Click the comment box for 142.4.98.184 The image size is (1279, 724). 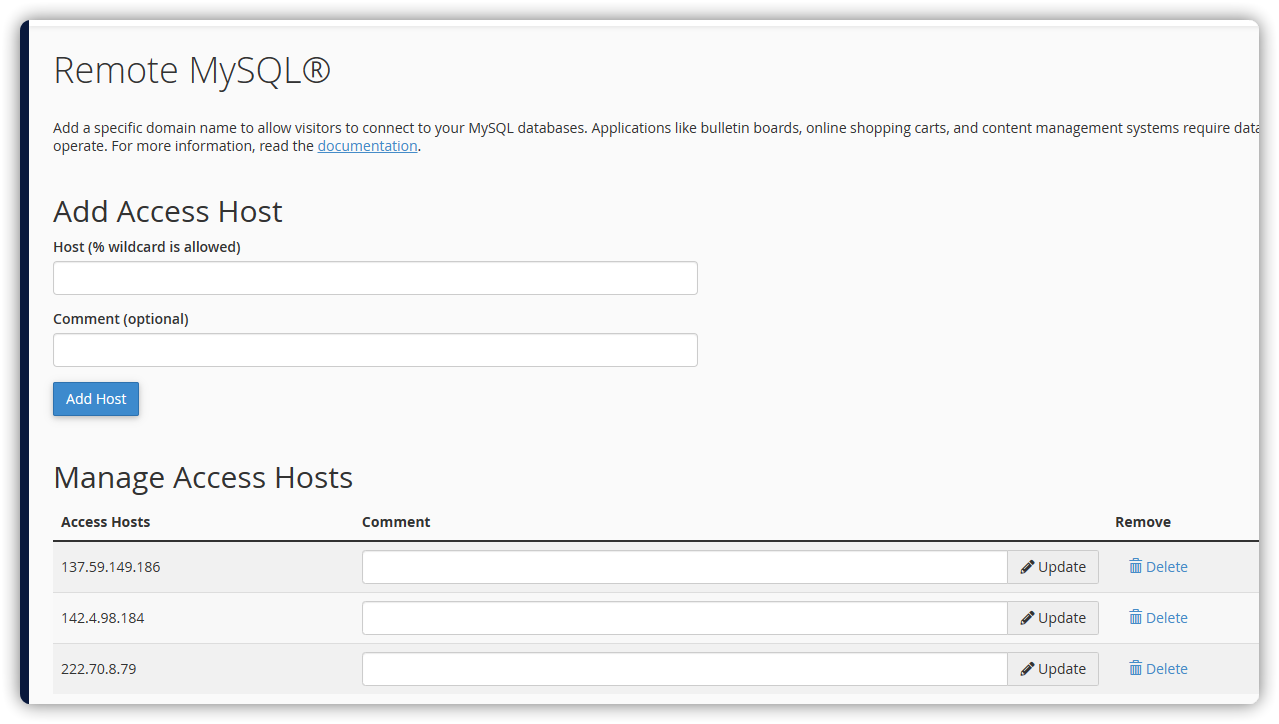coord(684,618)
